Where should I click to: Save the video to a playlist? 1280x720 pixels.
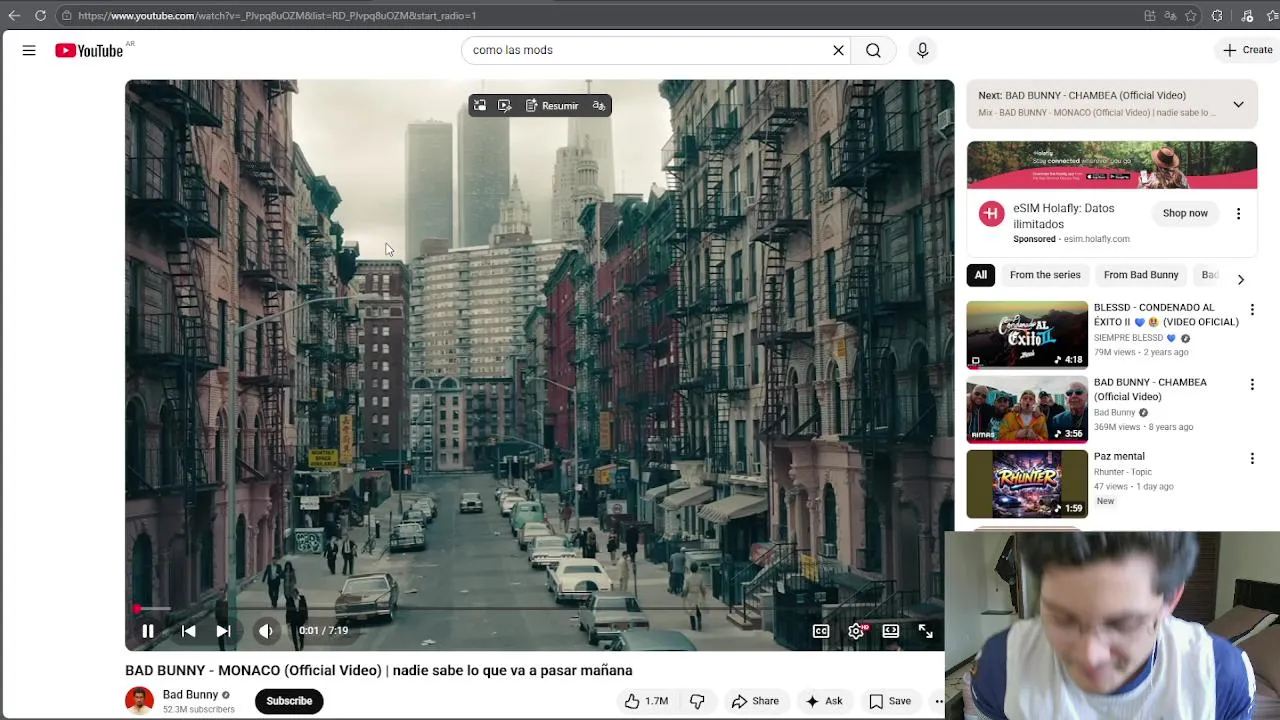[890, 701]
